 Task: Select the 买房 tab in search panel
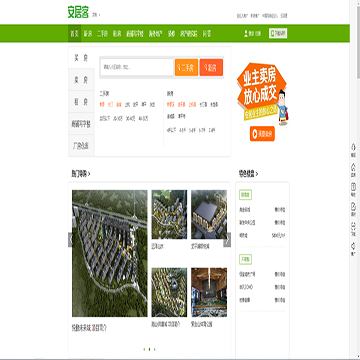[x=81, y=58]
